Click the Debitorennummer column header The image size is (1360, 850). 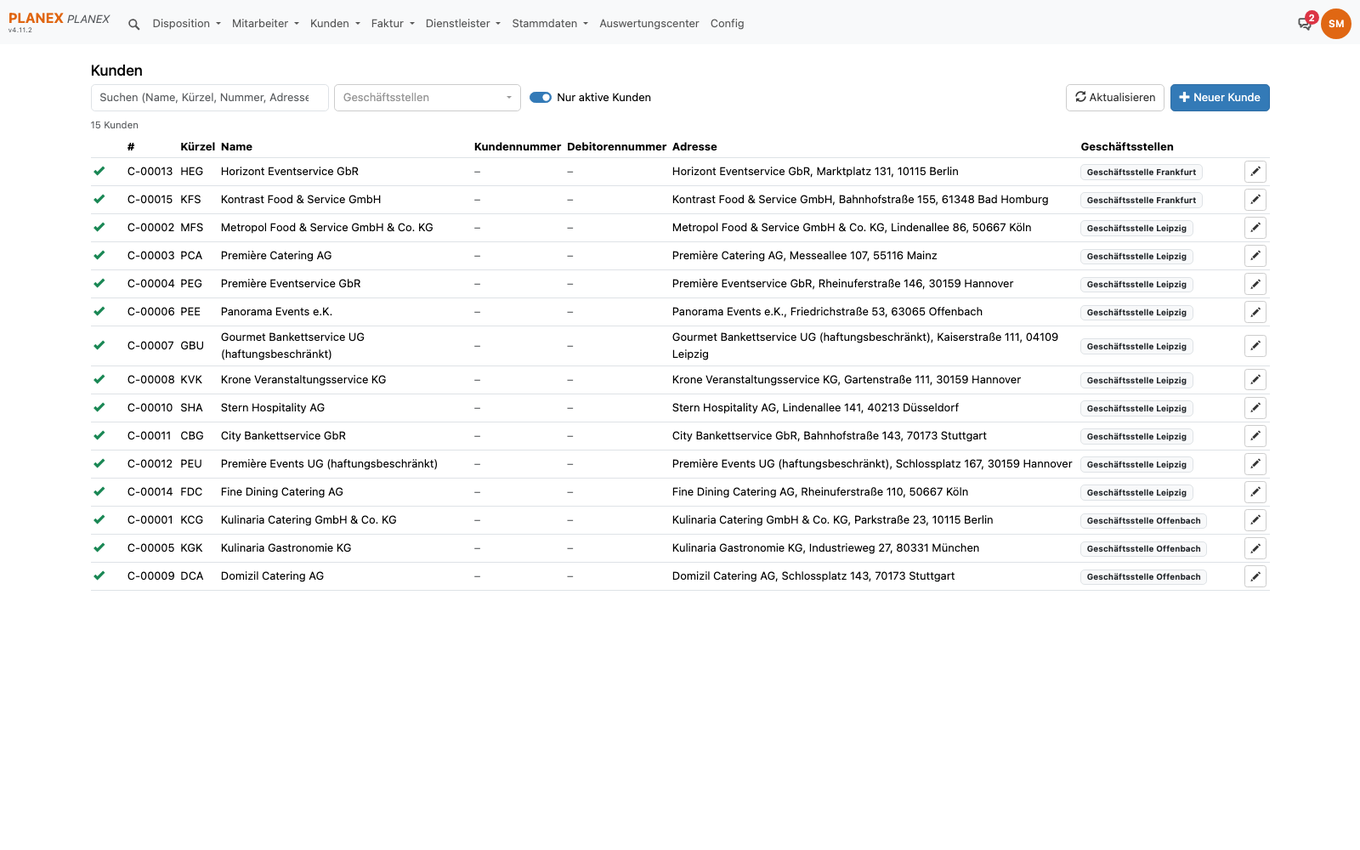pos(616,147)
